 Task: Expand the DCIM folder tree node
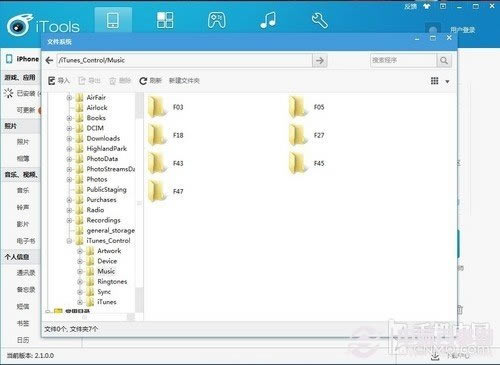click(69, 128)
